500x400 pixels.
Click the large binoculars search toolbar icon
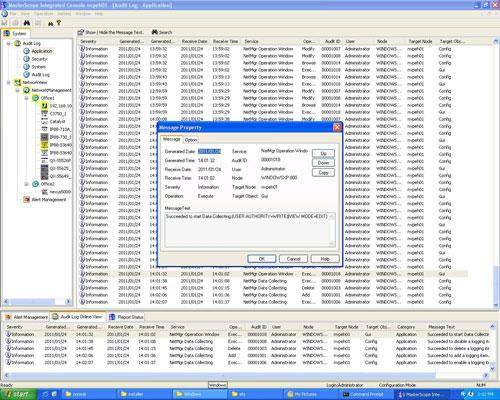point(27,23)
